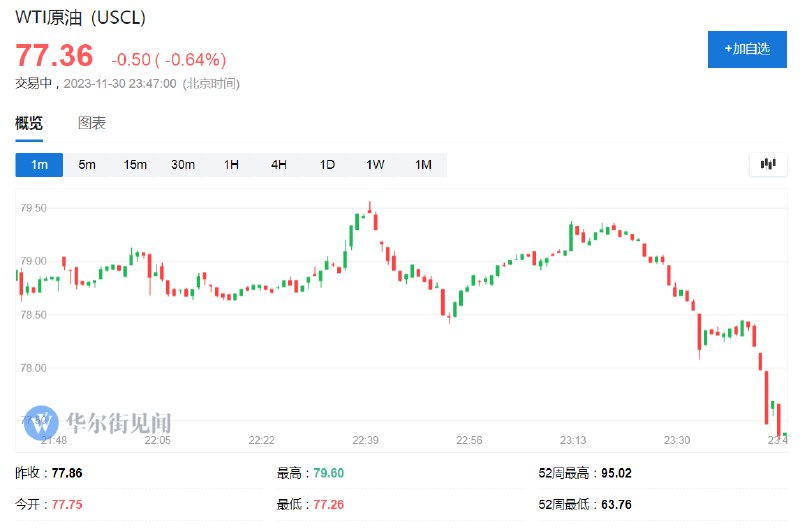800x529 pixels.
Task: Click the timestamp 2023-11-30 23:47:00
Action: 120,84
